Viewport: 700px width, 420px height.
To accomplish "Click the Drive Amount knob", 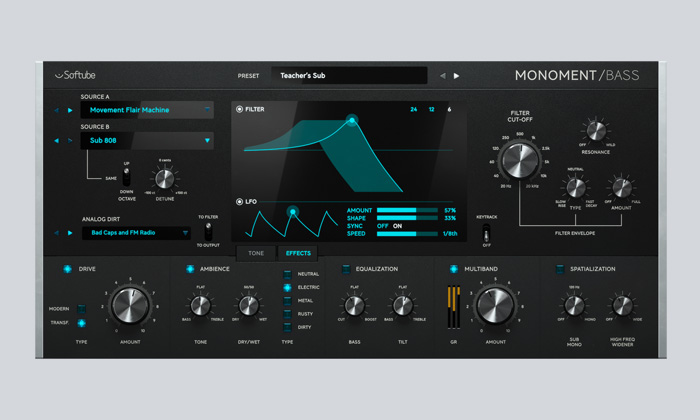I will (130, 306).
